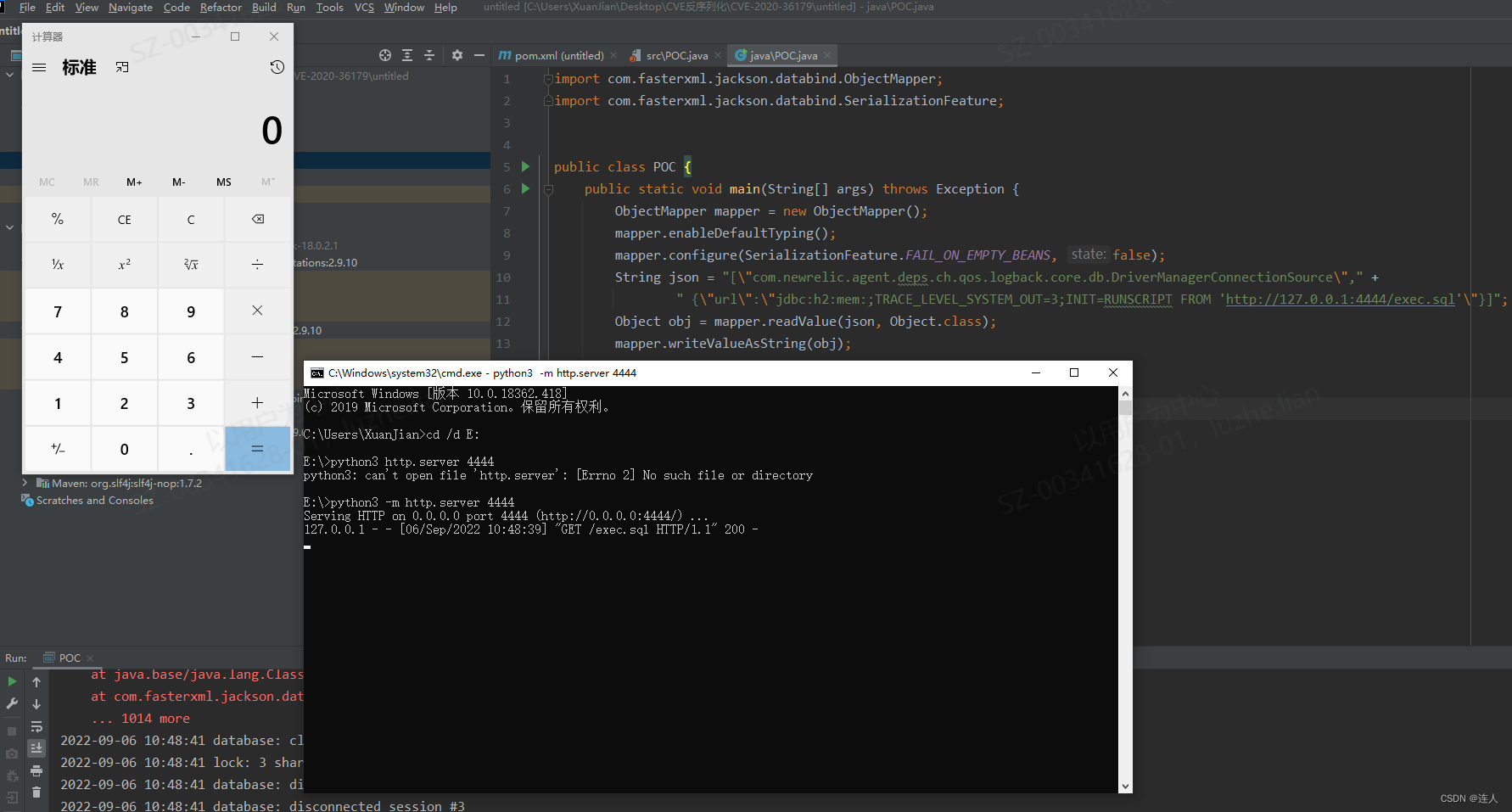Open project panel settings gear
Viewport: 1512px width, 812px height.
pos(457,55)
